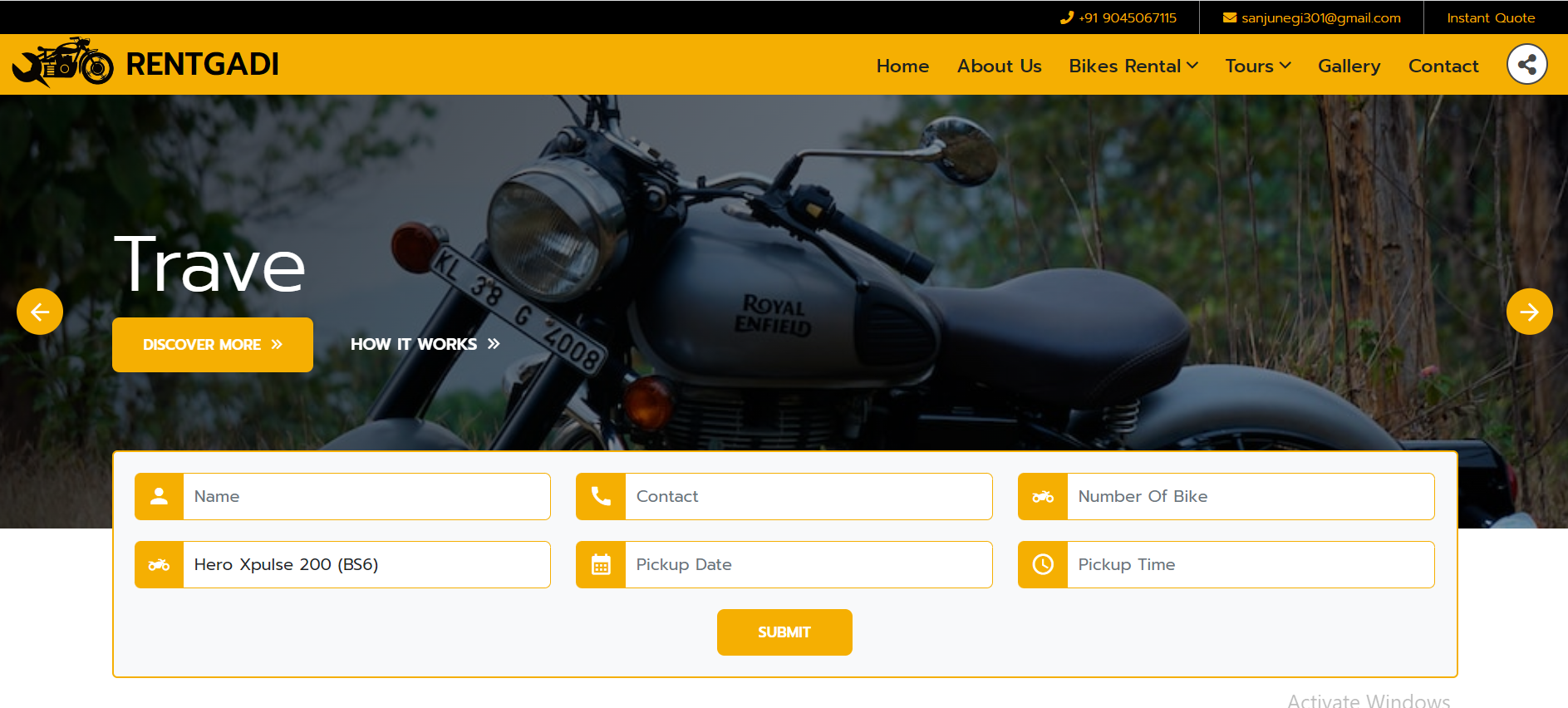This screenshot has height=708, width=1568.
Task: Focus the Number Of Bike field
Action: [1251, 496]
